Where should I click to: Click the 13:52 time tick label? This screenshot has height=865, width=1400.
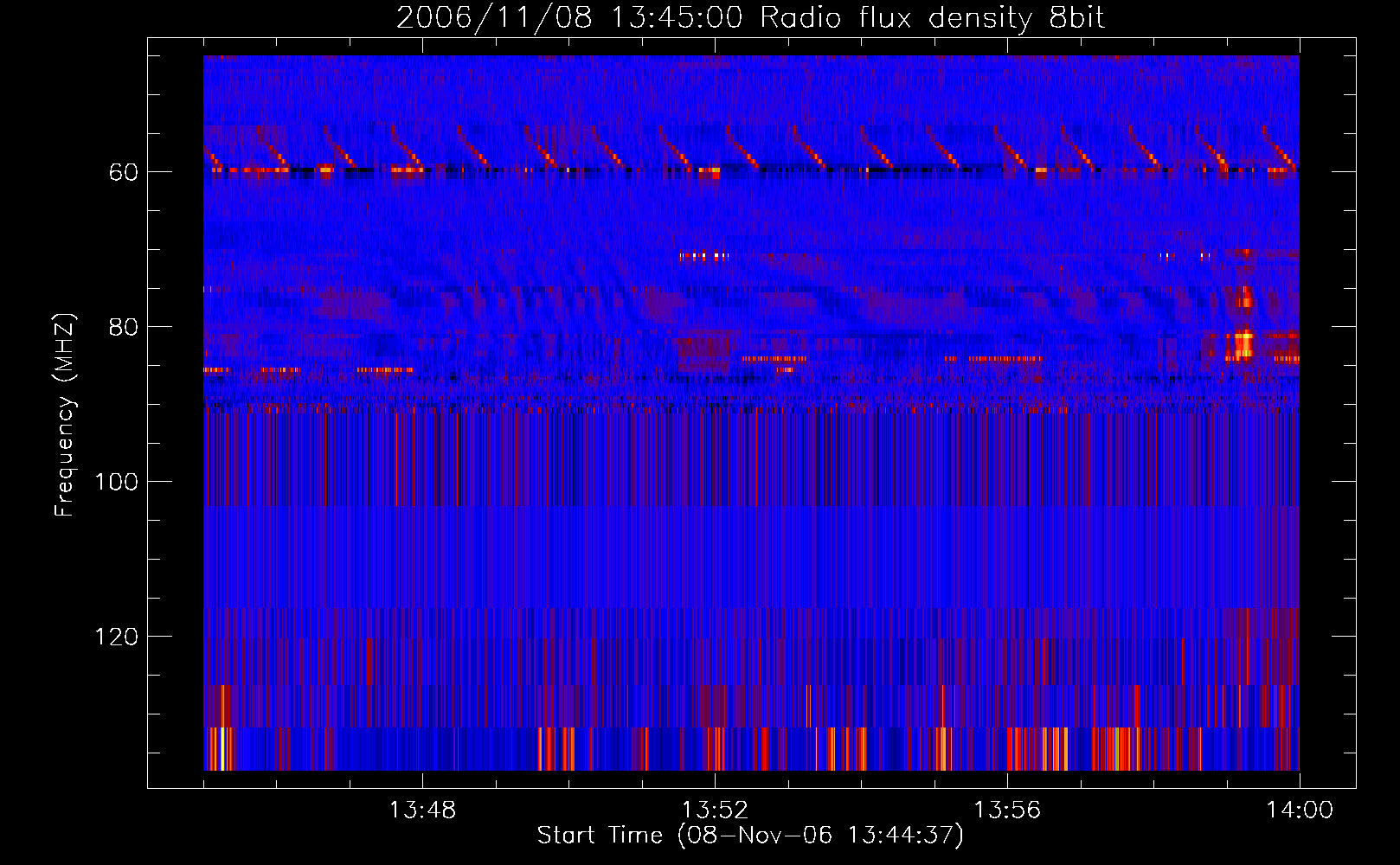tap(715, 811)
